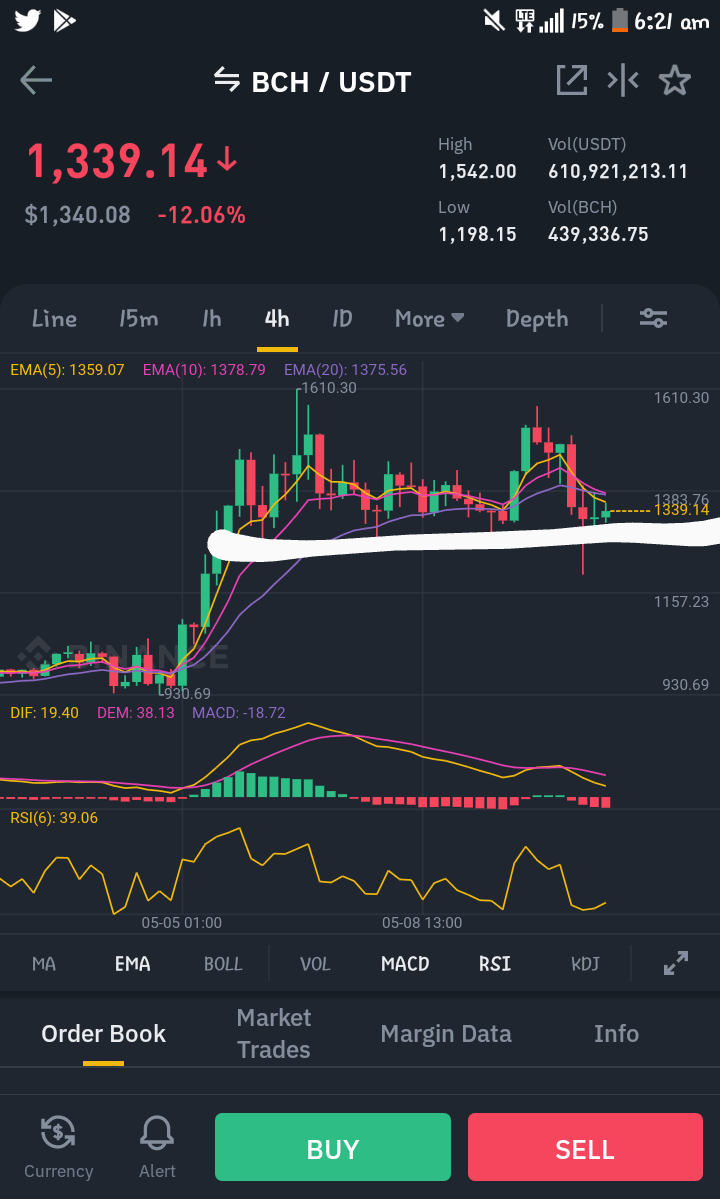Tap the red SELL button
The width and height of the screenshot is (720, 1199).
coord(585,1147)
